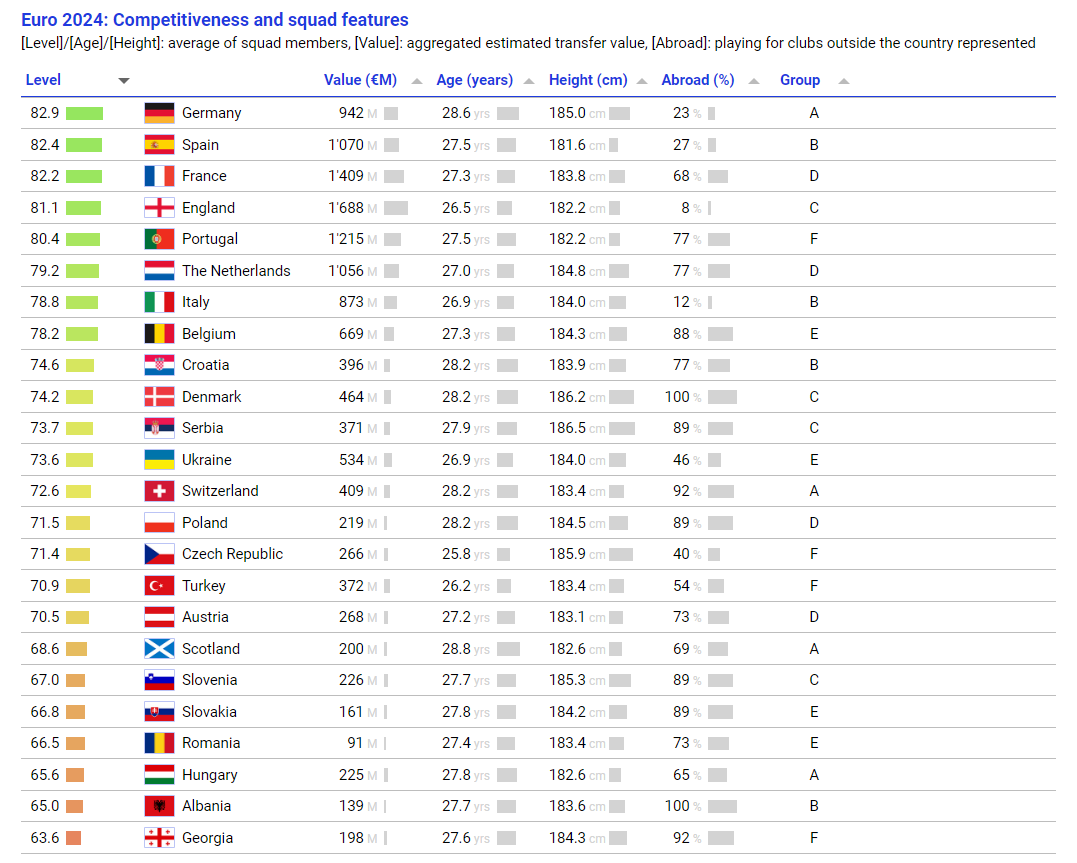Click France's value 1'409
The width and height of the screenshot is (1077, 863).
(345, 176)
